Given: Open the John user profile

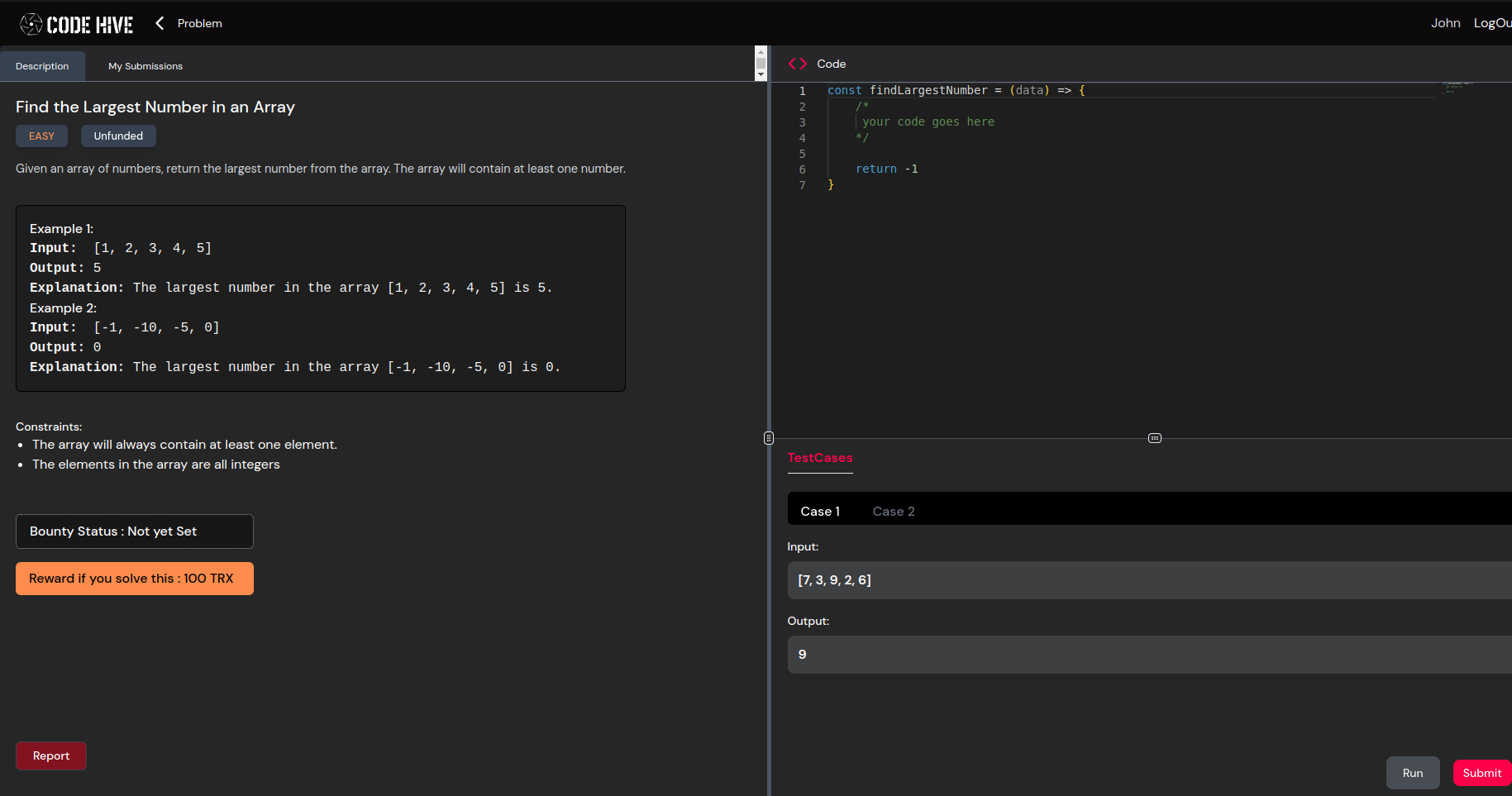Looking at the screenshot, I should pyautogui.click(x=1446, y=23).
